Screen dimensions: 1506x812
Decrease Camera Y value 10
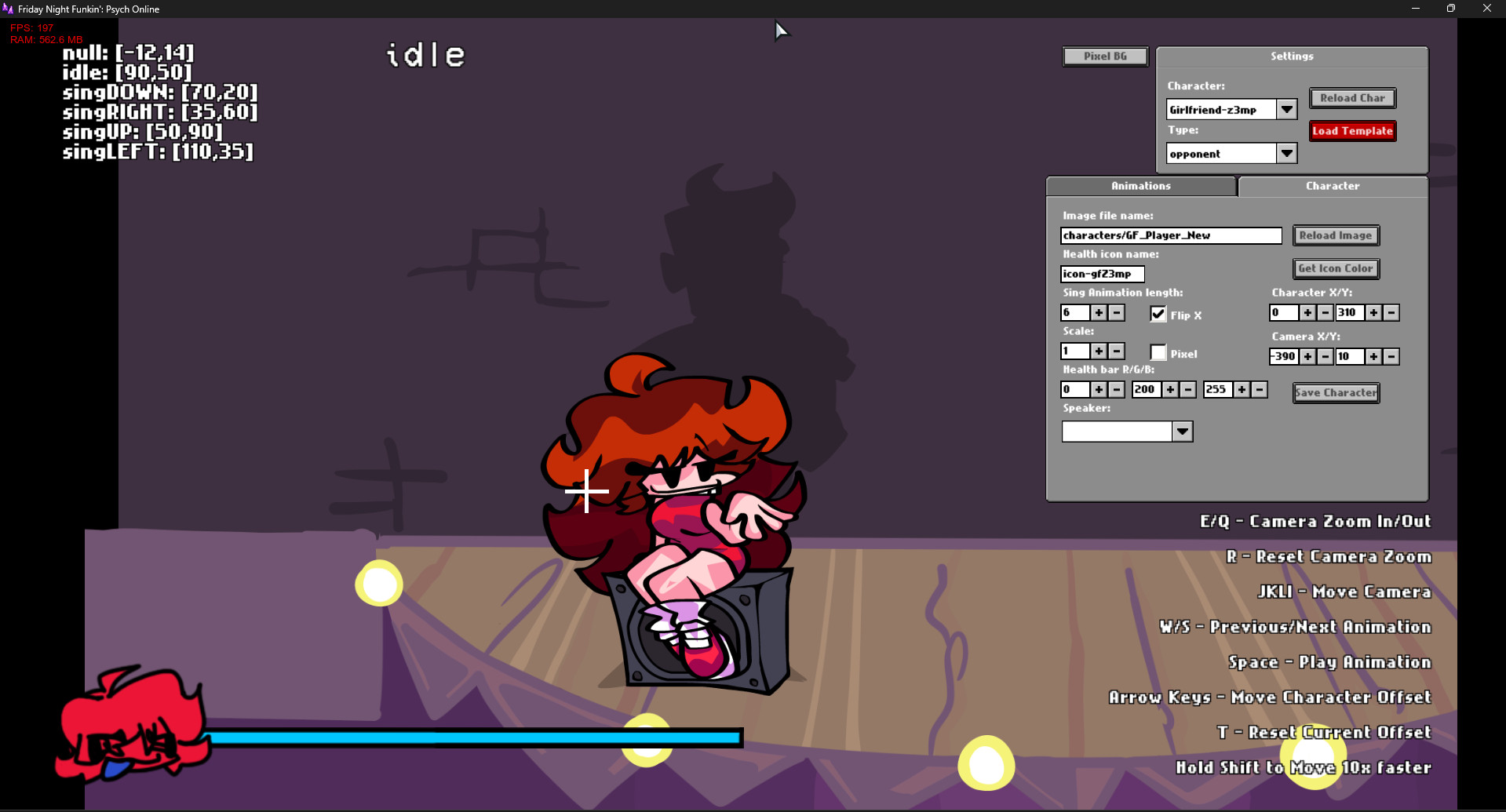click(x=1391, y=356)
